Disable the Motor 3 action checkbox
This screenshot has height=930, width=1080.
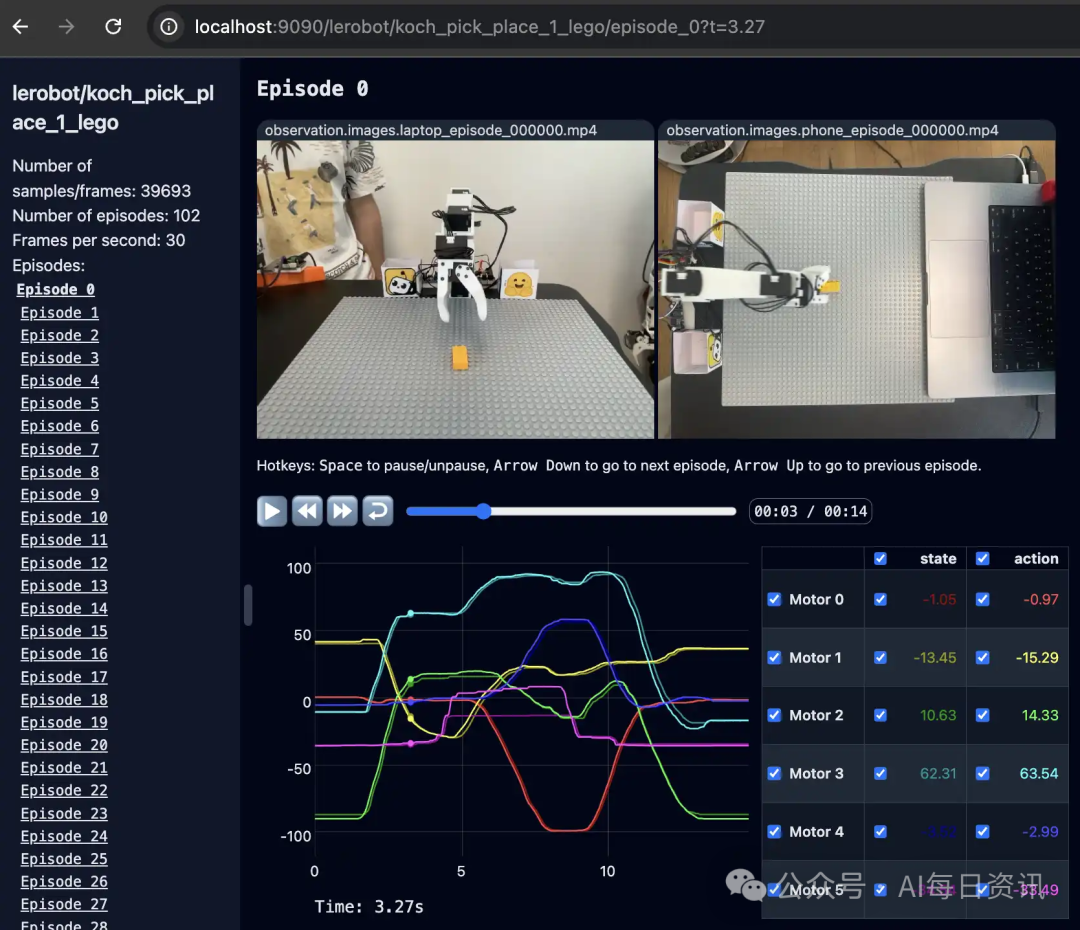tap(982, 773)
